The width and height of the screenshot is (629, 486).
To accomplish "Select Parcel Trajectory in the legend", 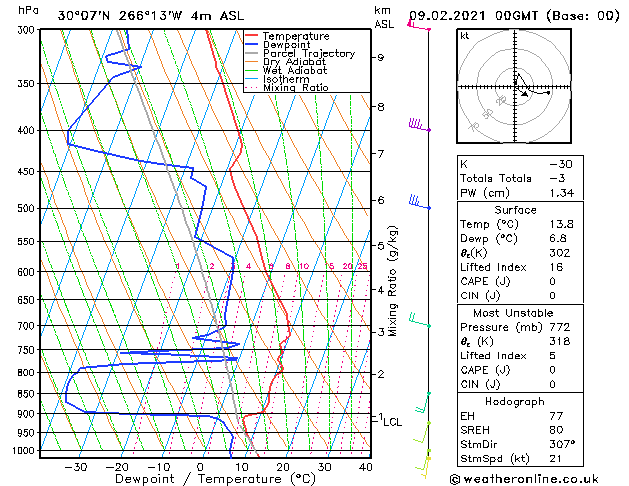I will pos(308,53).
